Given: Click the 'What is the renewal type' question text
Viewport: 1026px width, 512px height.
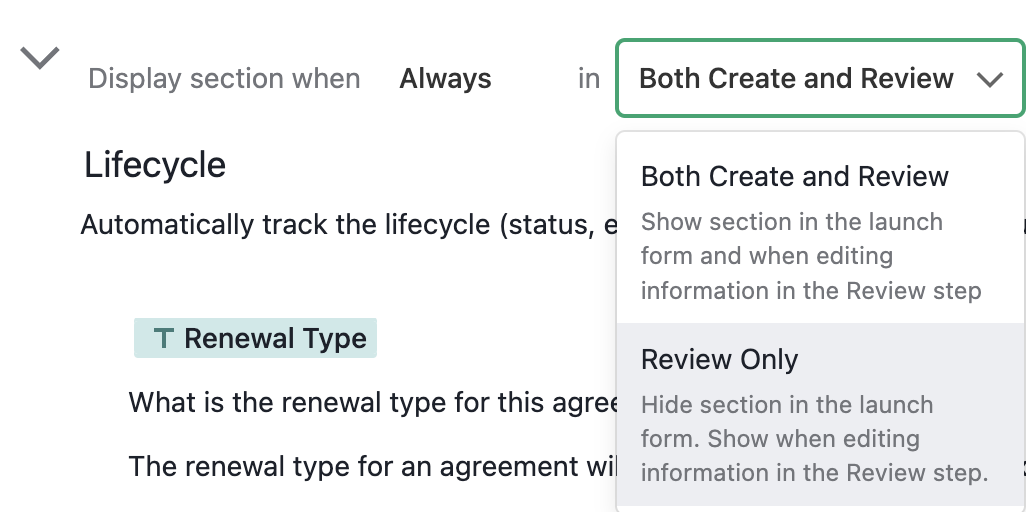Looking at the screenshot, I should tap(373, 402).
